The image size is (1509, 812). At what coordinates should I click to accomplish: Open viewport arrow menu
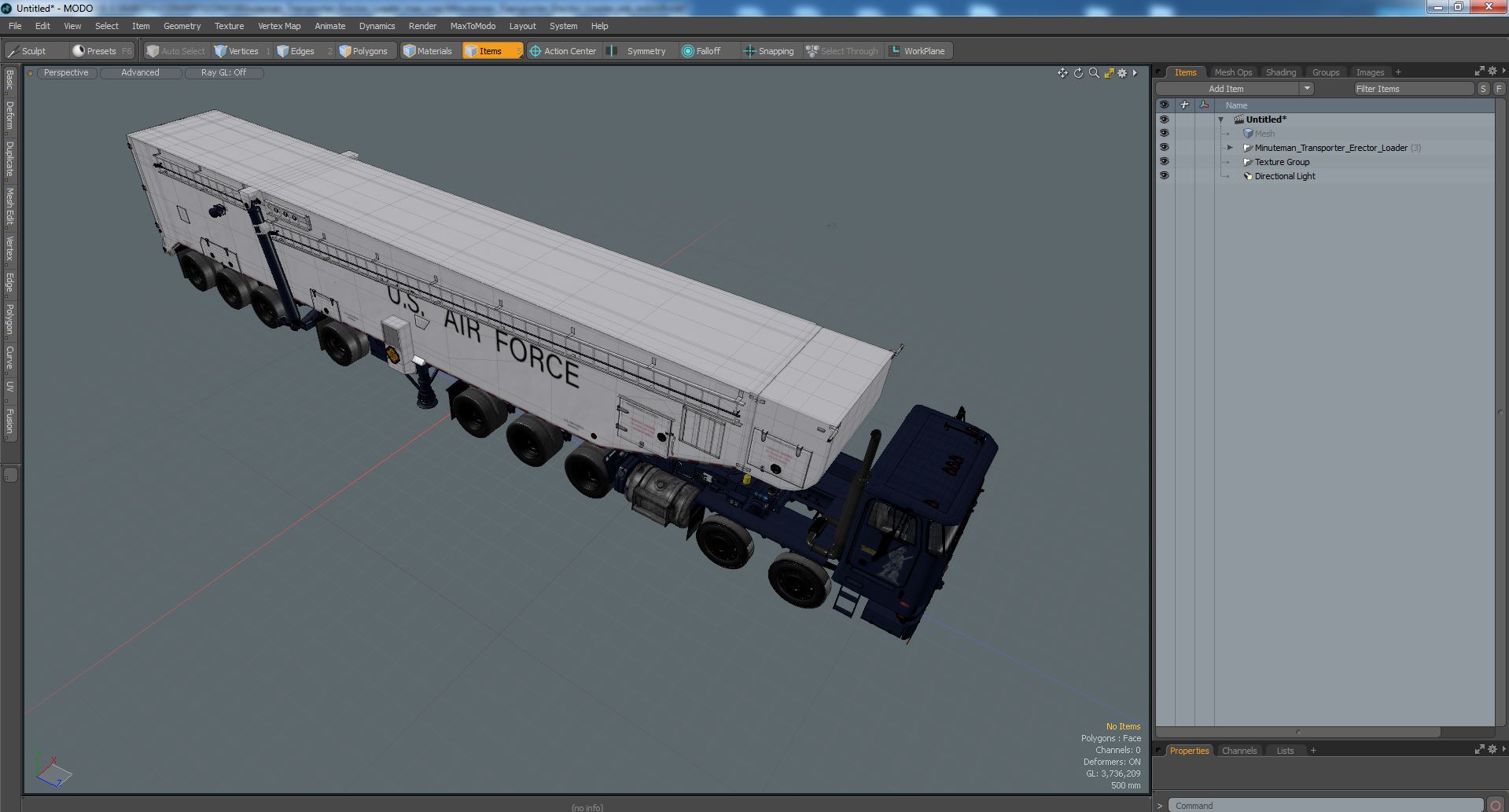(x=1135, y=73)
